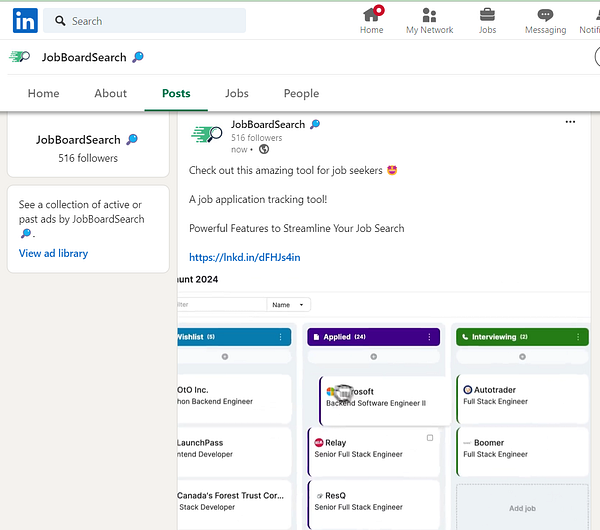600x530 pixels.
Task: Open the View ad library link
Action: tap(54, 253)
